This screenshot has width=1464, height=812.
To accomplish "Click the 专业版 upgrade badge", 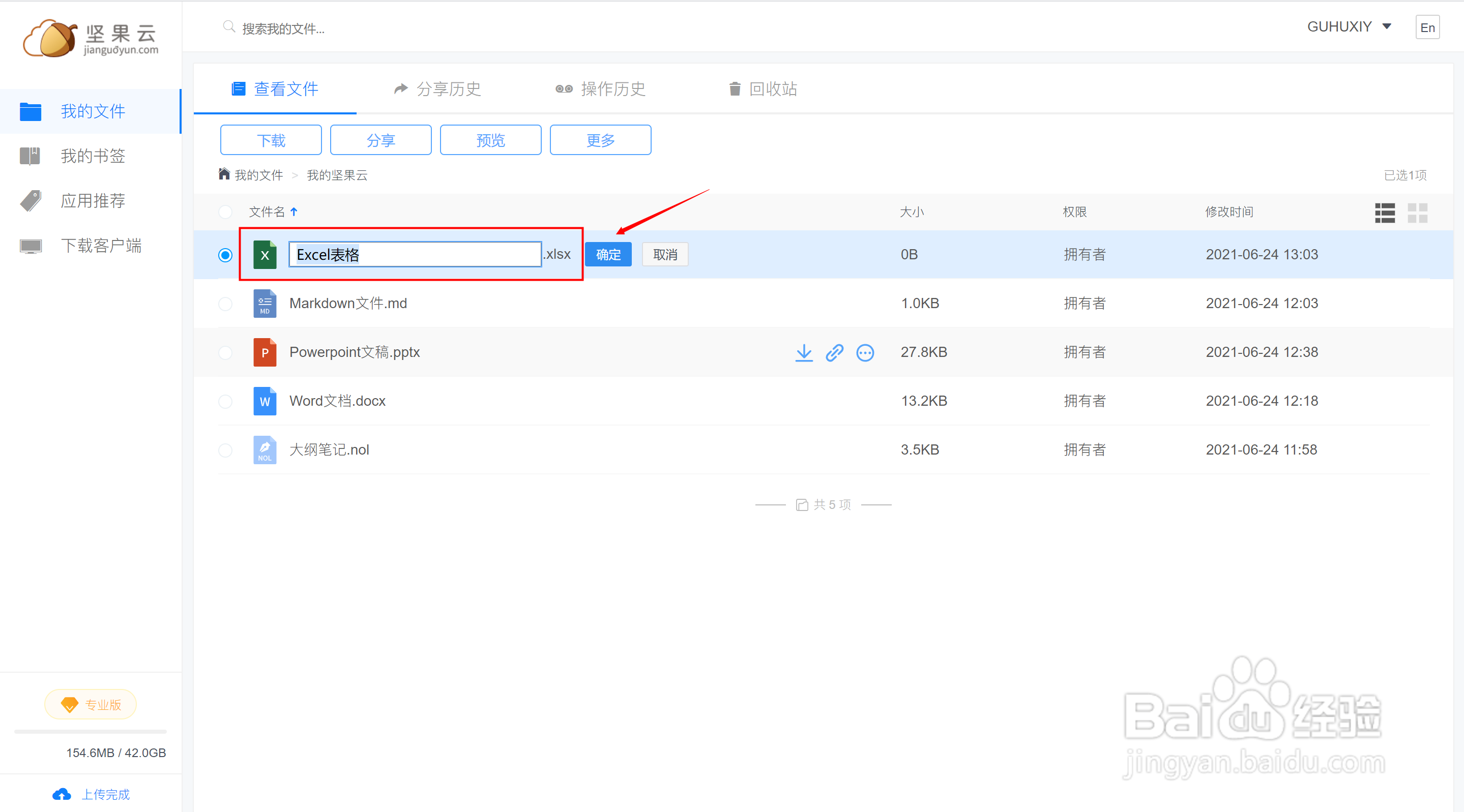I will [x=91, y=705].
